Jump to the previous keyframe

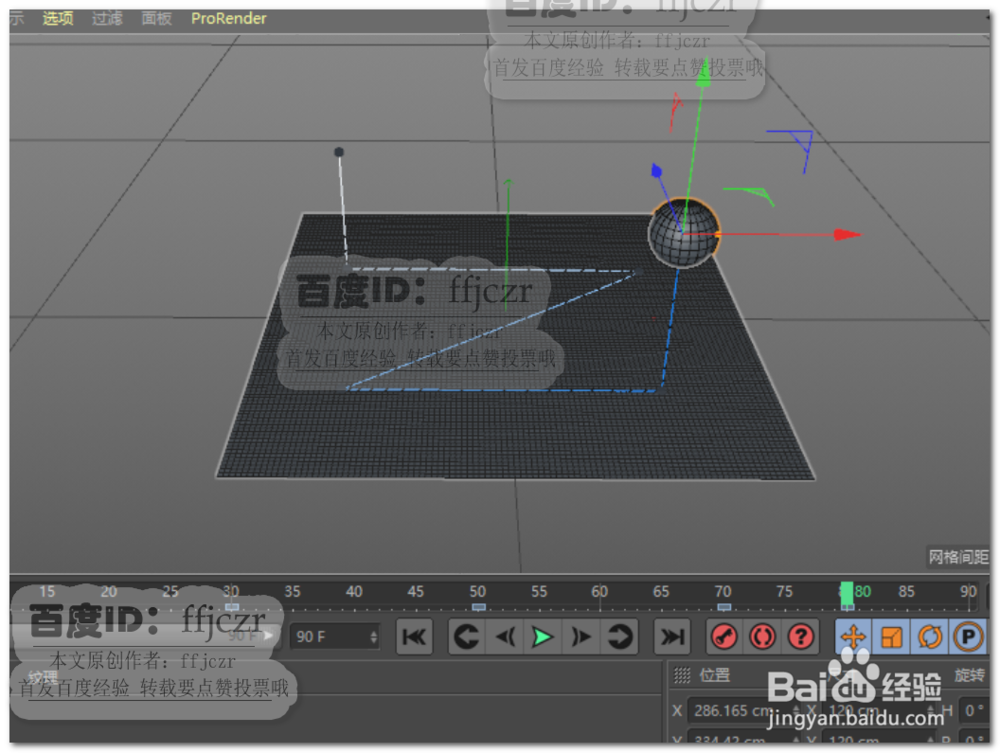[x=467, y=636]
